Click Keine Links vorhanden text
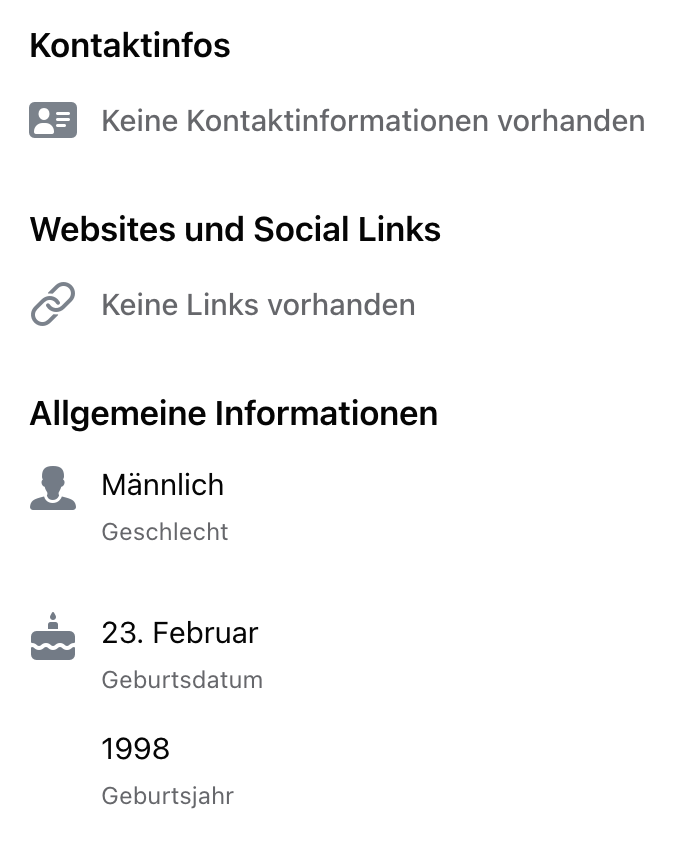This screenshot has width=676, height=844. (x=258, y=305)
